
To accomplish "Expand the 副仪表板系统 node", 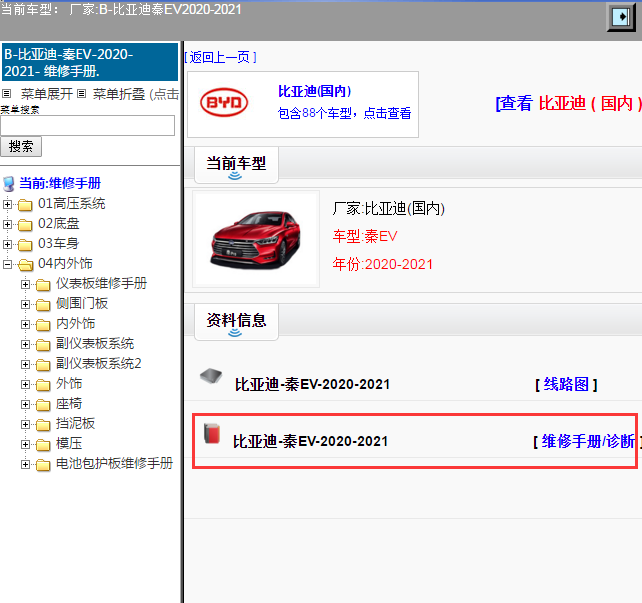I will point(25,344).
